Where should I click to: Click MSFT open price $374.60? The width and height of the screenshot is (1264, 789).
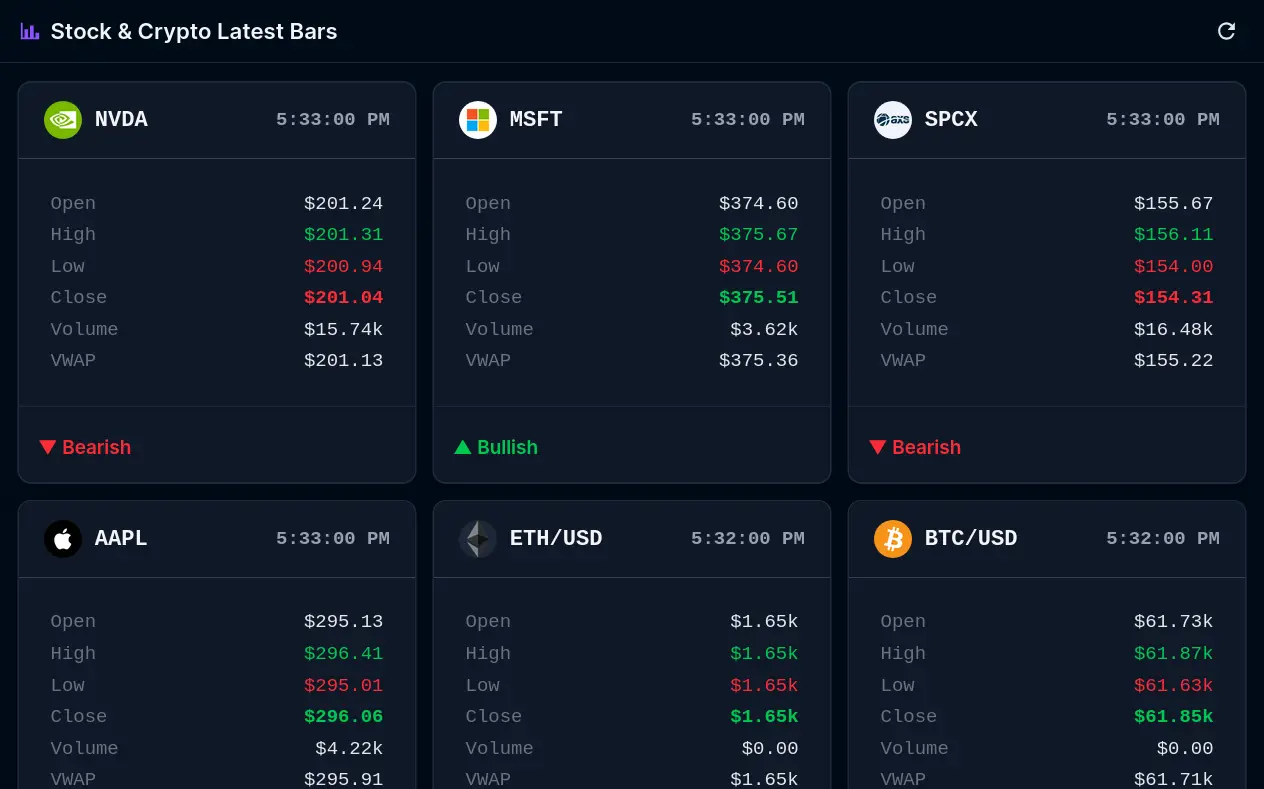759,204
